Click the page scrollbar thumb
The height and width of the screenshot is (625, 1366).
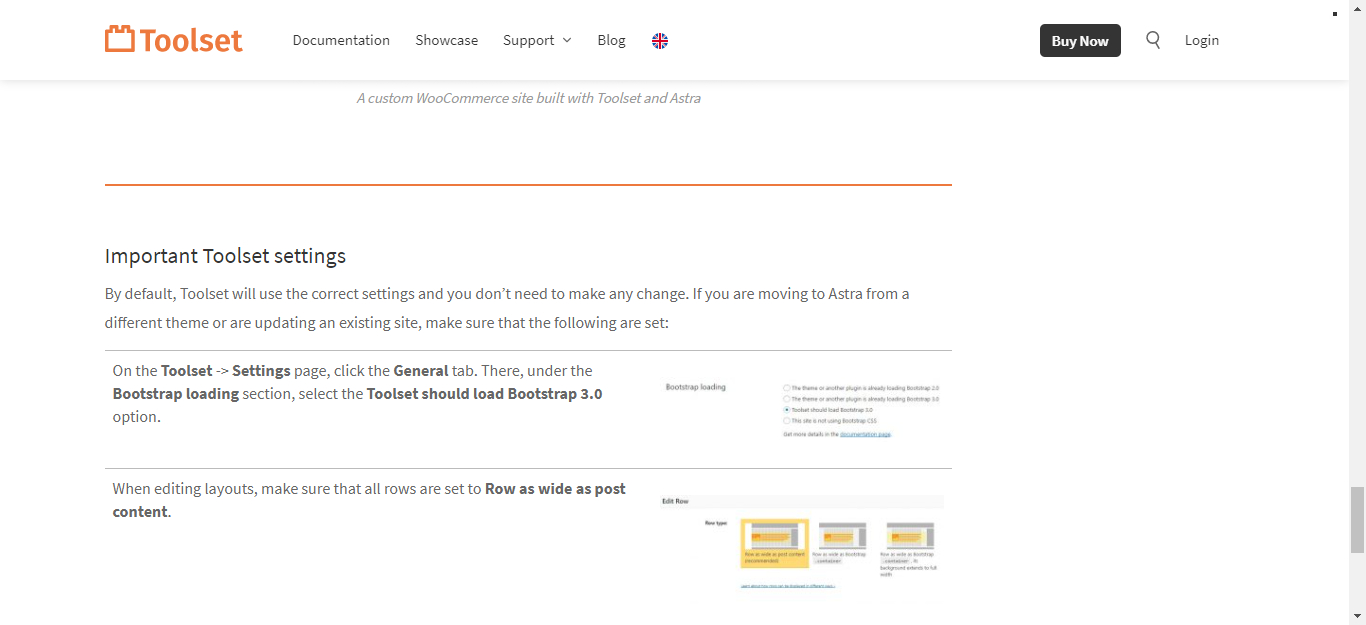tap(1357, 520)
